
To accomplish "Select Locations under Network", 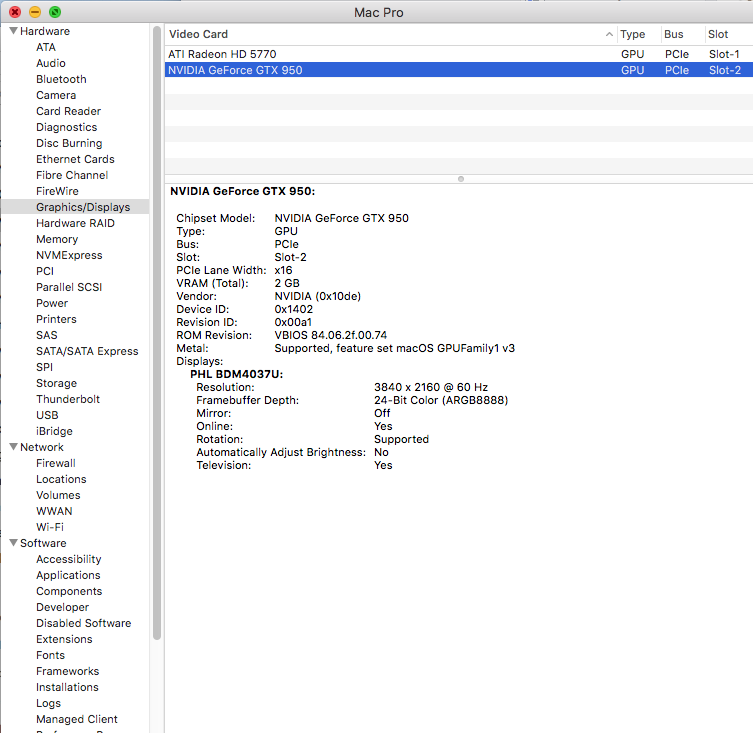I will click(61, 479).
